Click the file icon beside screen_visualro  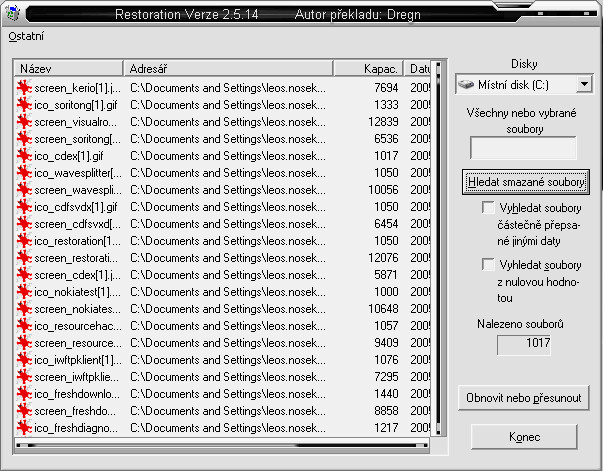24,121
